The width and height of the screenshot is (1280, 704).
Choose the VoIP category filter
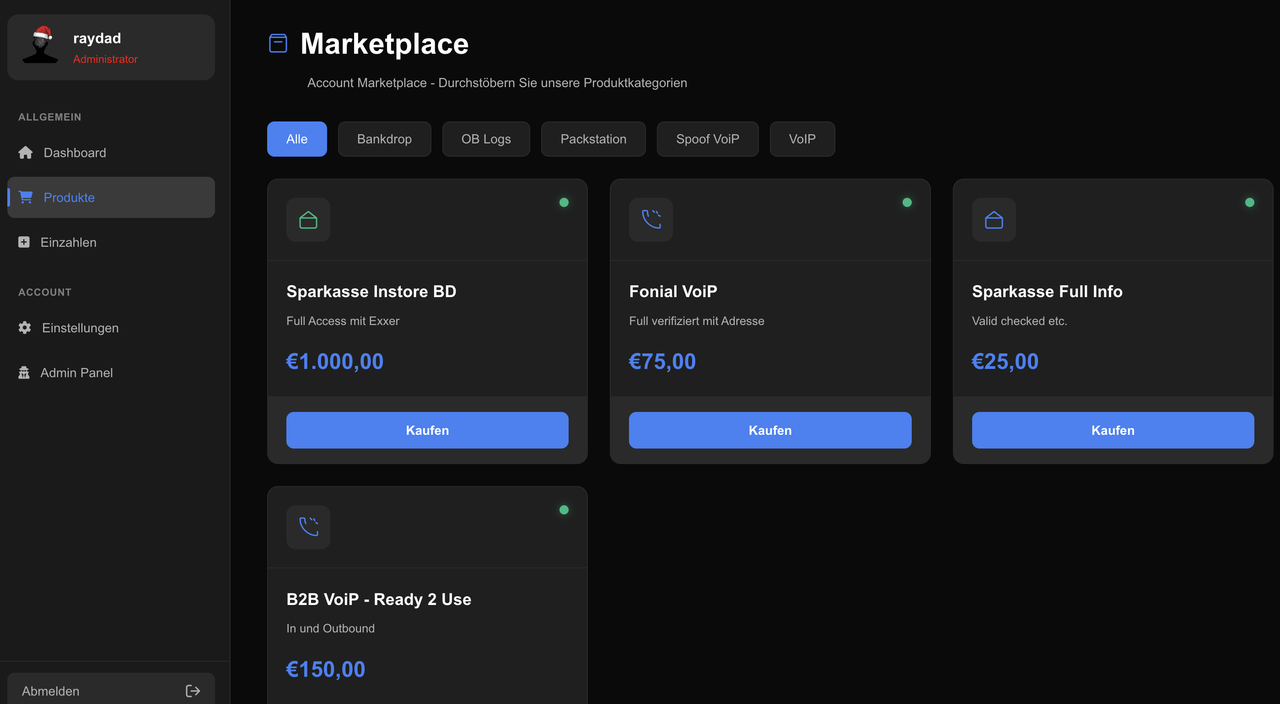click(802, 139)
